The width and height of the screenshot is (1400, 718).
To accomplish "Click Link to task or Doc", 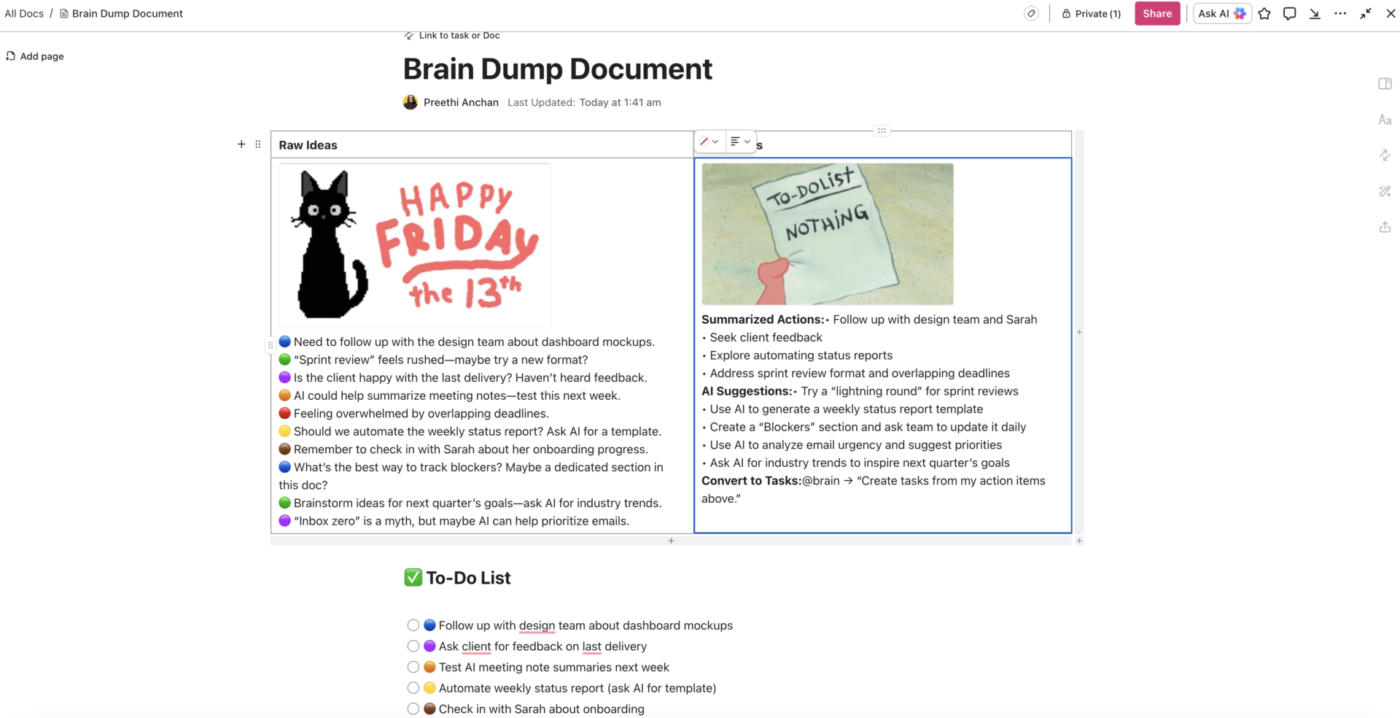I will (x=452, y=36).
